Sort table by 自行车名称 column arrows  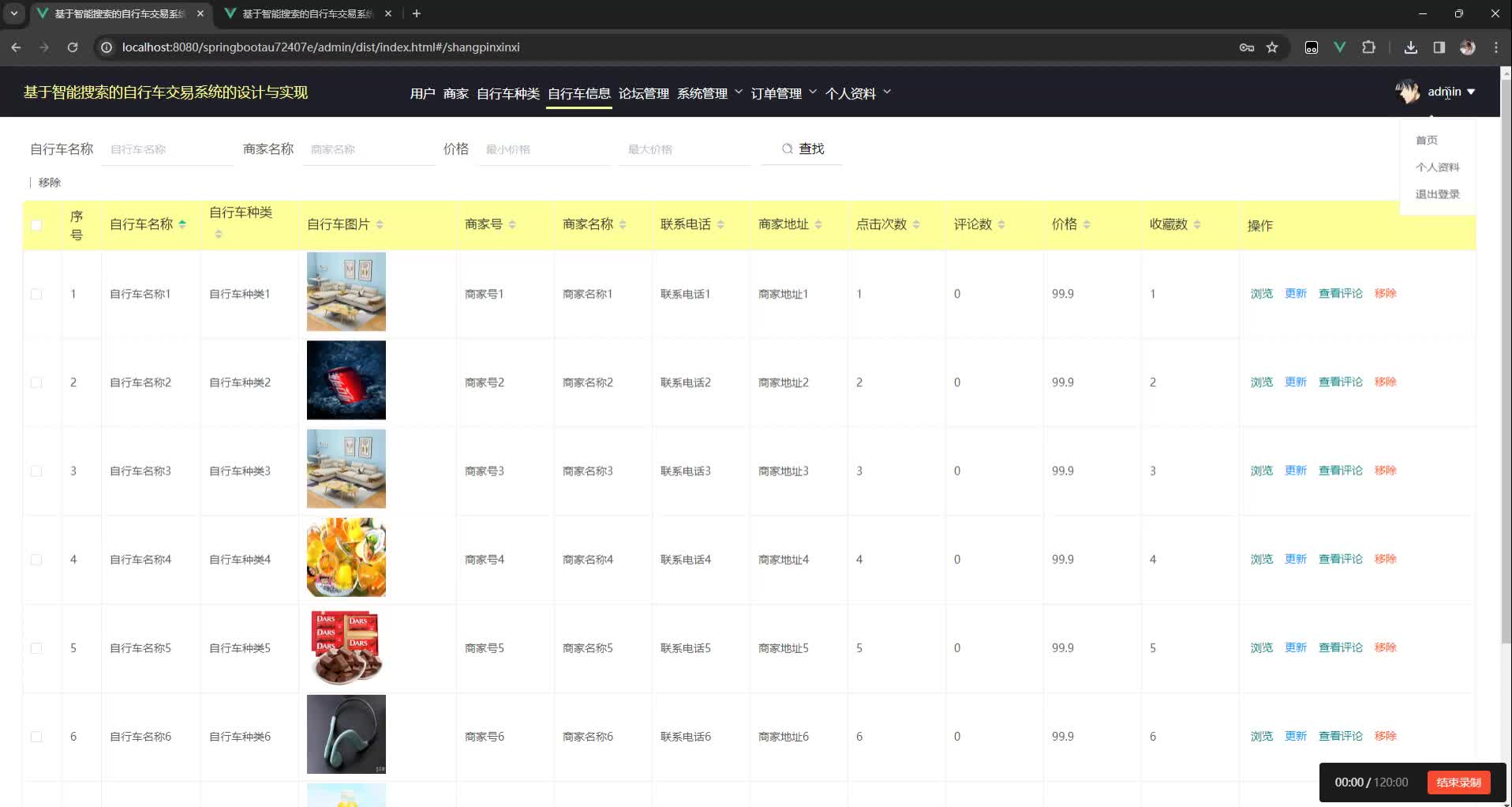pyautogui.click(x=182, y=224)
